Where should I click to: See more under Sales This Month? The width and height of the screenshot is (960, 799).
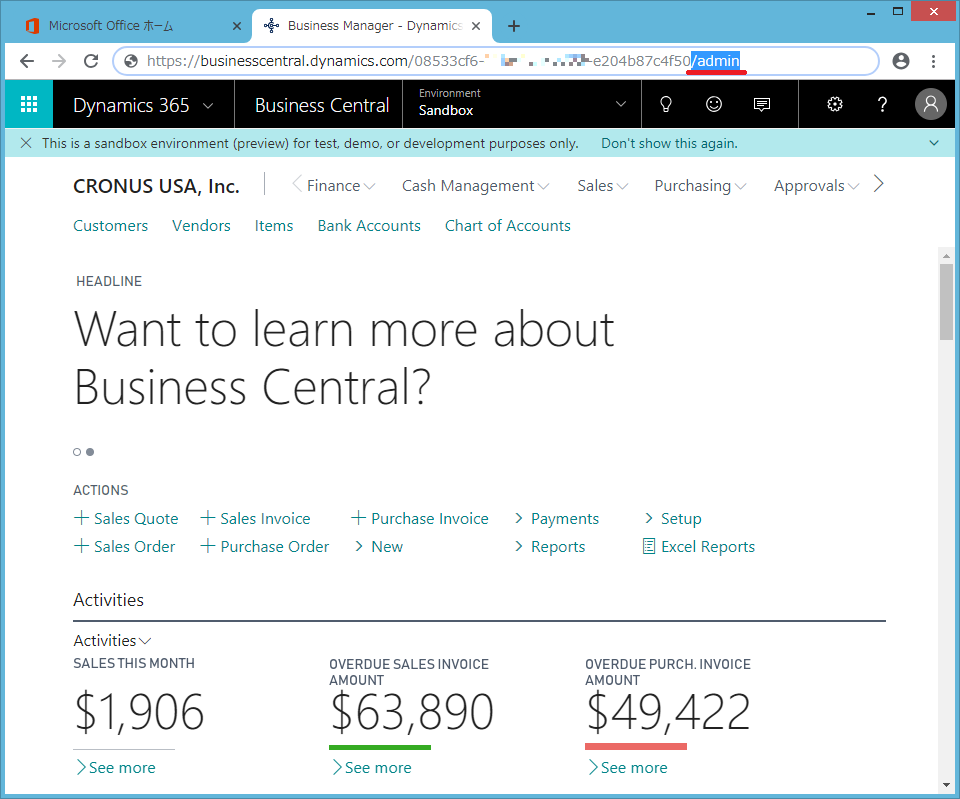pyautogui.click(x=115, y=767)
